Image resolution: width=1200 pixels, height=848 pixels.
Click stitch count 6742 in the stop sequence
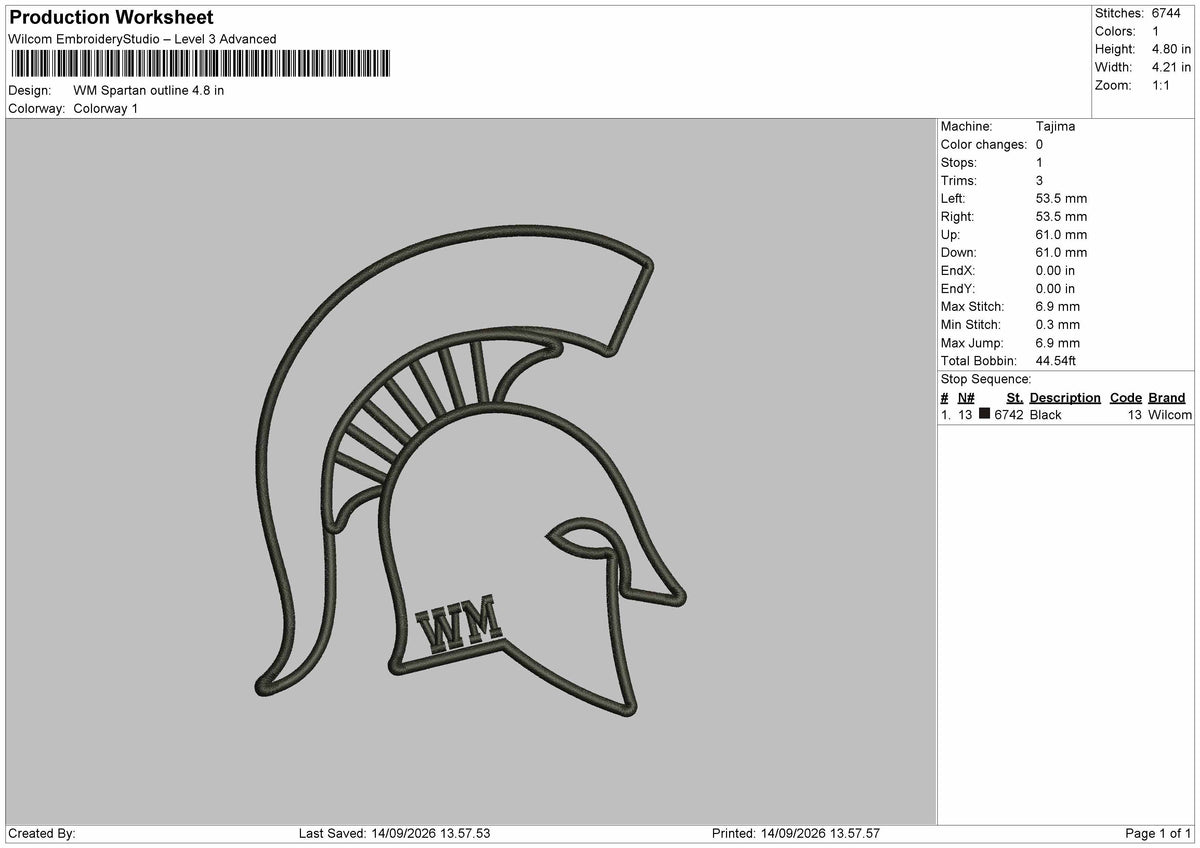[1008, 415]
